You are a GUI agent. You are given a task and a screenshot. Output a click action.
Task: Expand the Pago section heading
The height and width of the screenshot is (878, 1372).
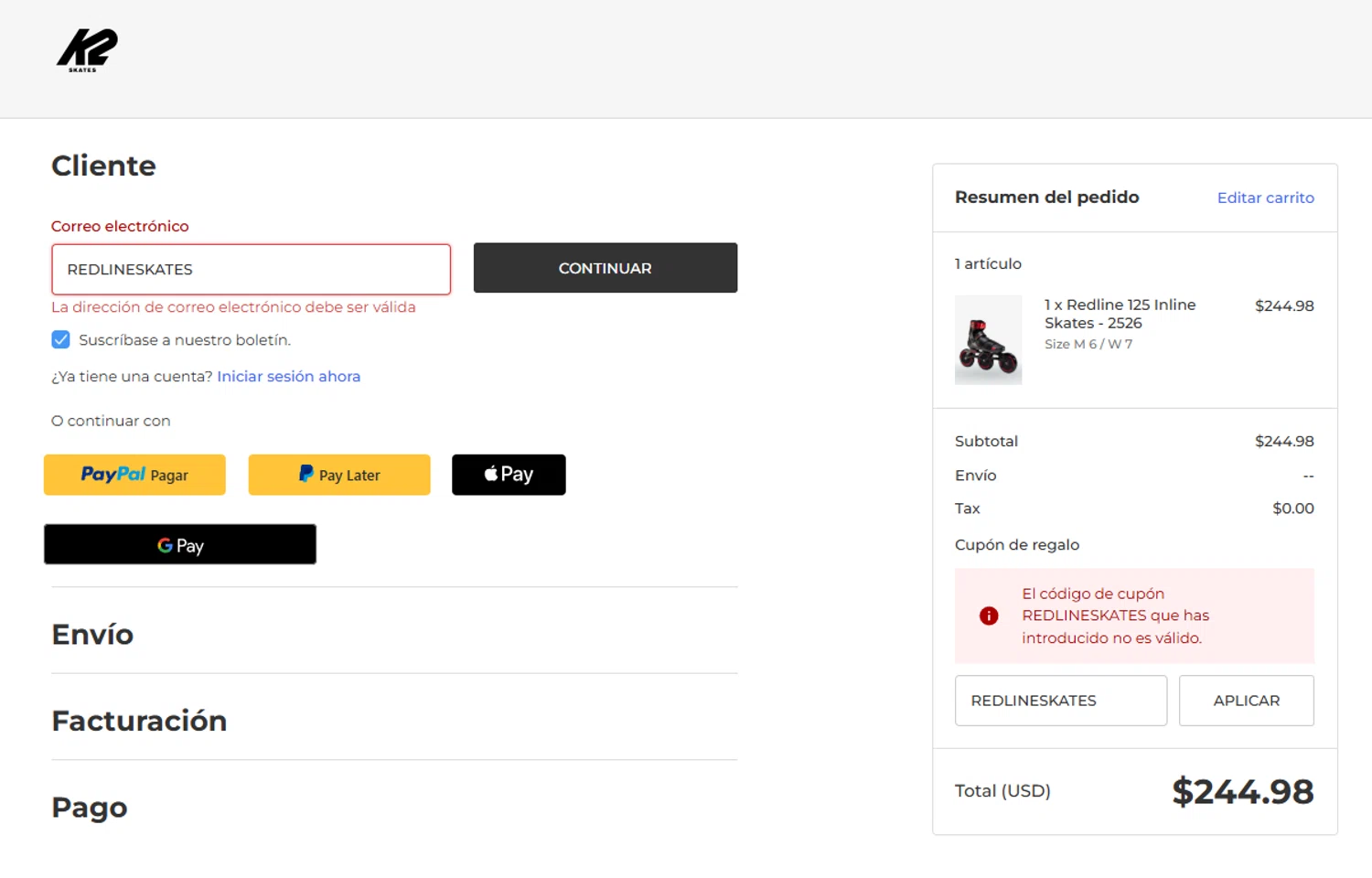coord(90,808)
